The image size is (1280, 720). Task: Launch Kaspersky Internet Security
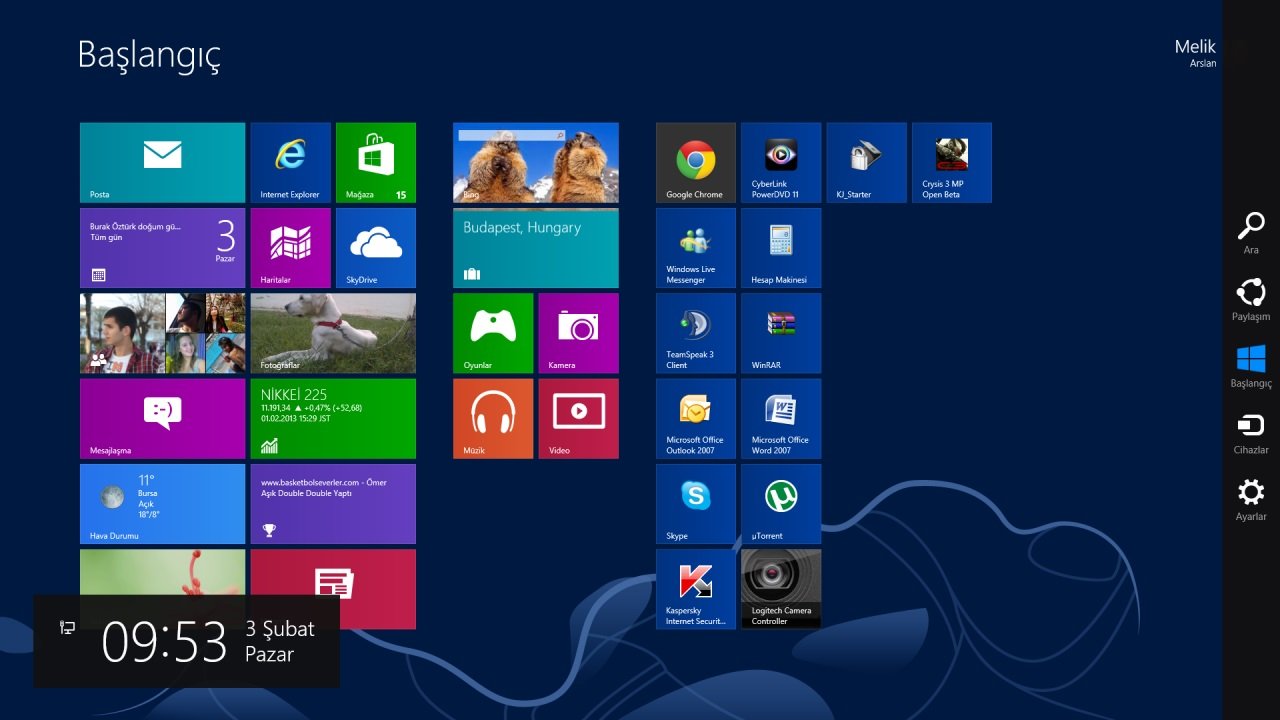696,589
